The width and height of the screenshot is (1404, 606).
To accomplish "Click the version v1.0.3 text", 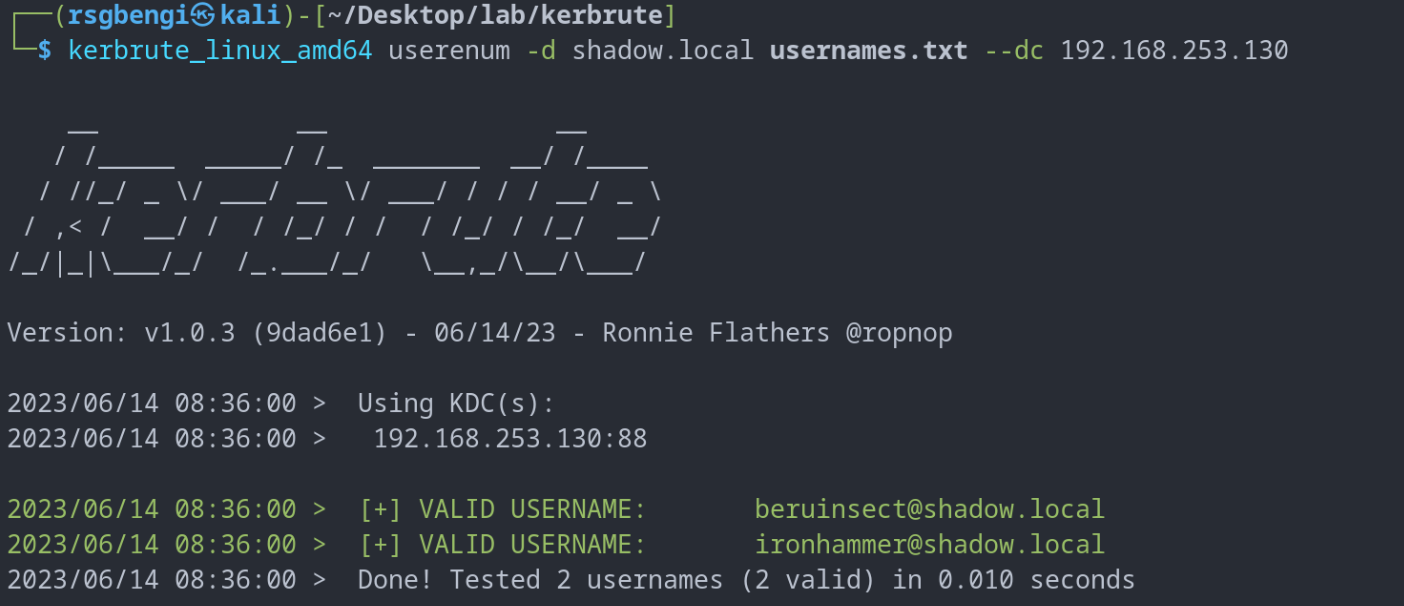I will coord(190,333).
